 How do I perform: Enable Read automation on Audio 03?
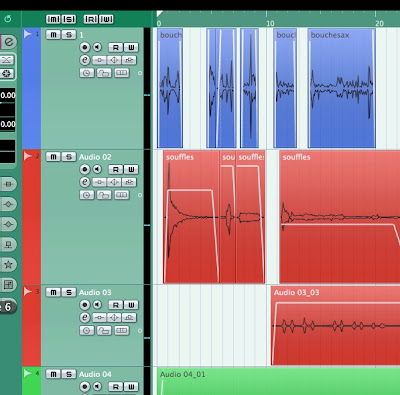coord(116,305)
